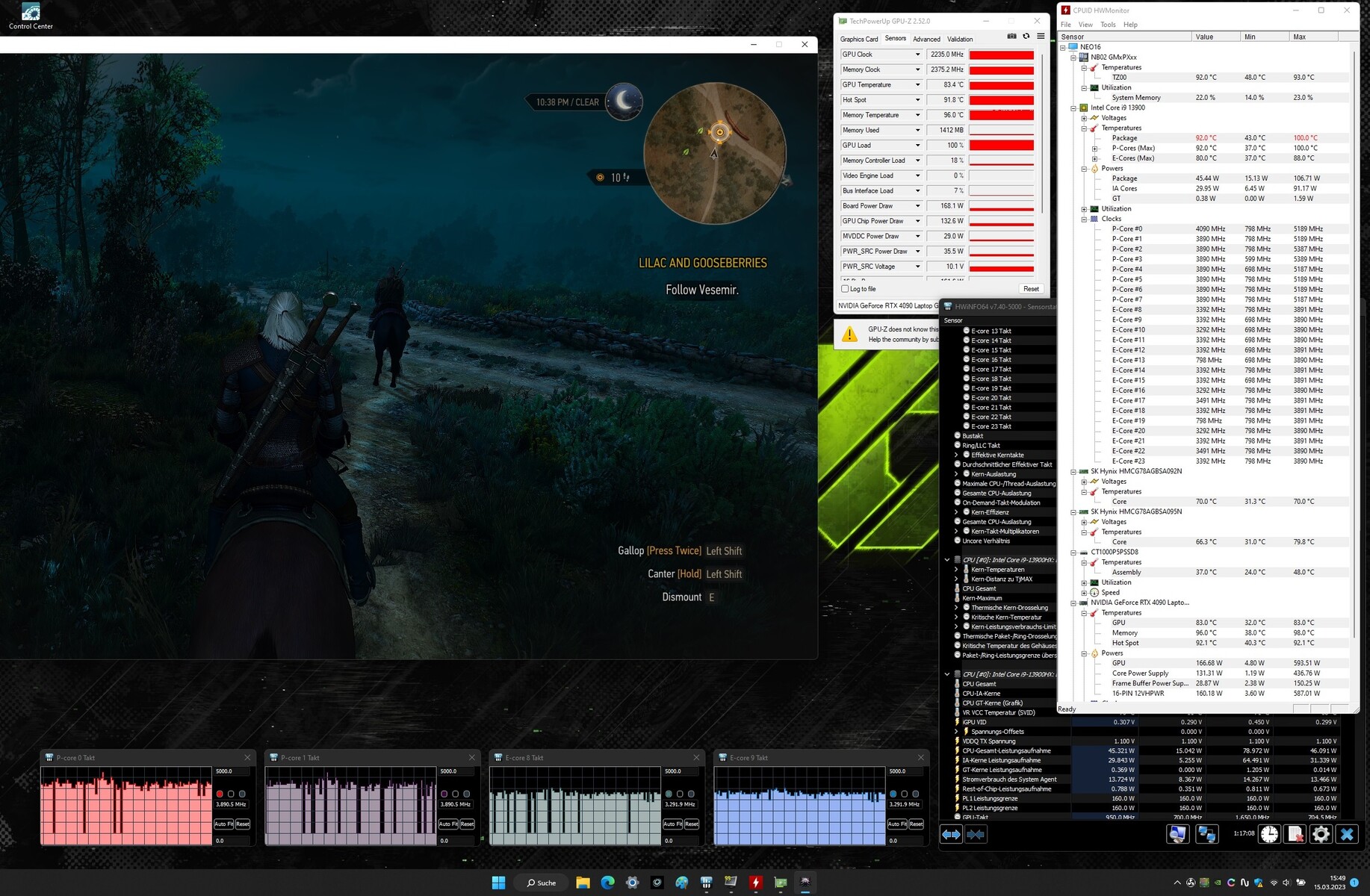1370x896 pixels.
Task: Open the View menu in HWMonitor
Action: pos(1085,25)
